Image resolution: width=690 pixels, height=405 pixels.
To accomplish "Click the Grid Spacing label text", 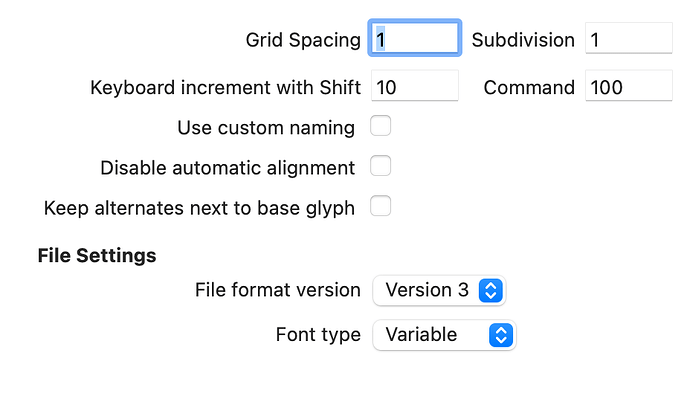I will tap(303, 40).
